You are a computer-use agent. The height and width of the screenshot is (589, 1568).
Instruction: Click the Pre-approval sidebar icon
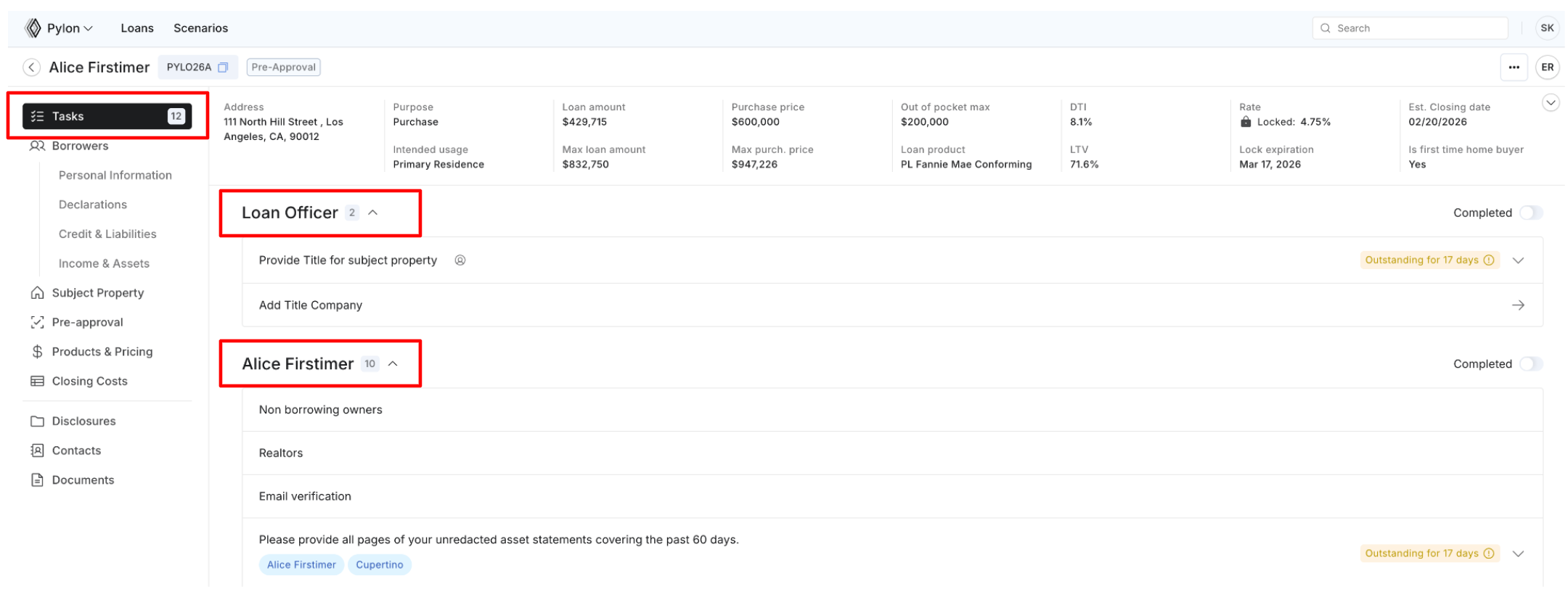(38, 322)
